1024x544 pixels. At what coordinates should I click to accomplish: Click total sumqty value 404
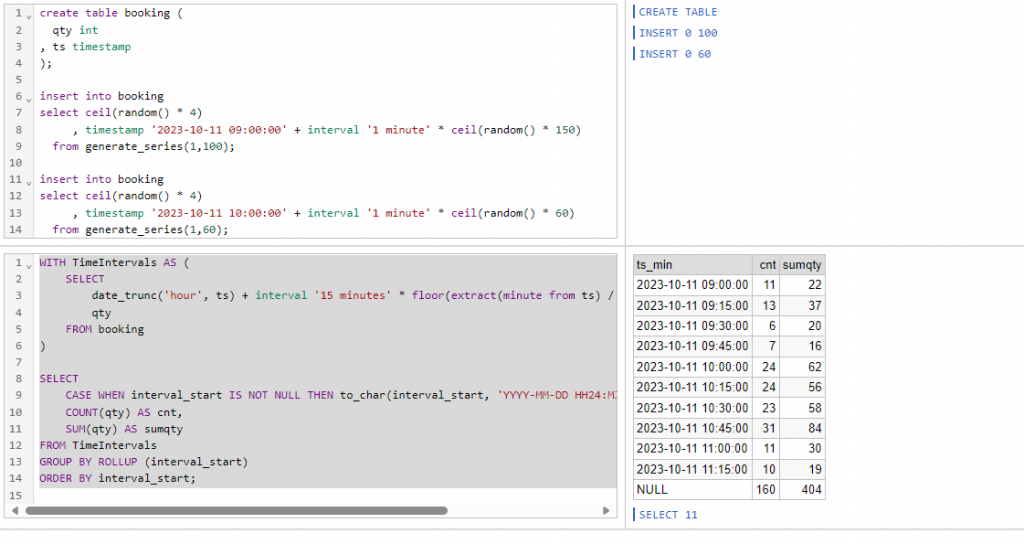(x=802, y=490)
